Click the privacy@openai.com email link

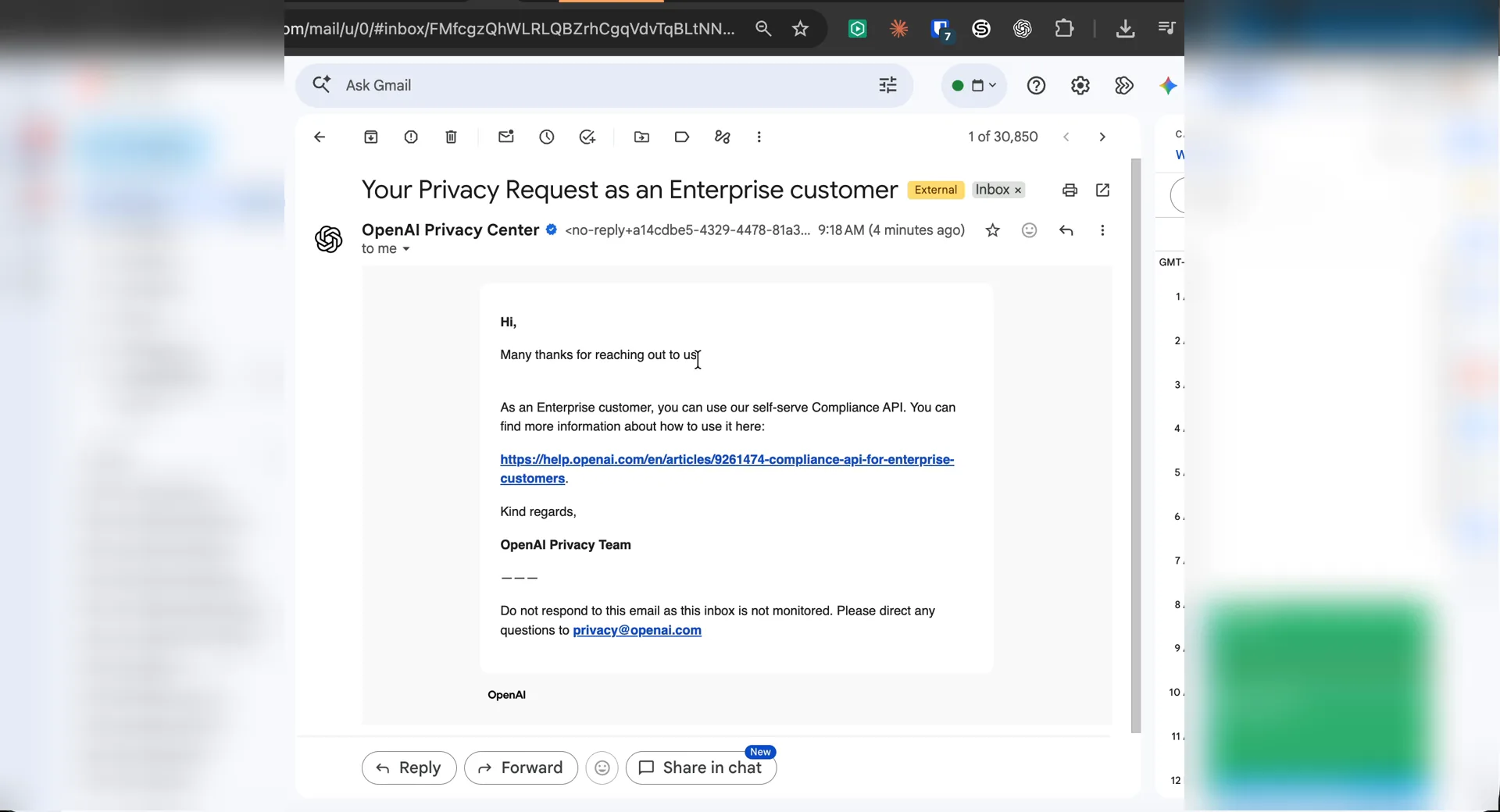[637, 631]
